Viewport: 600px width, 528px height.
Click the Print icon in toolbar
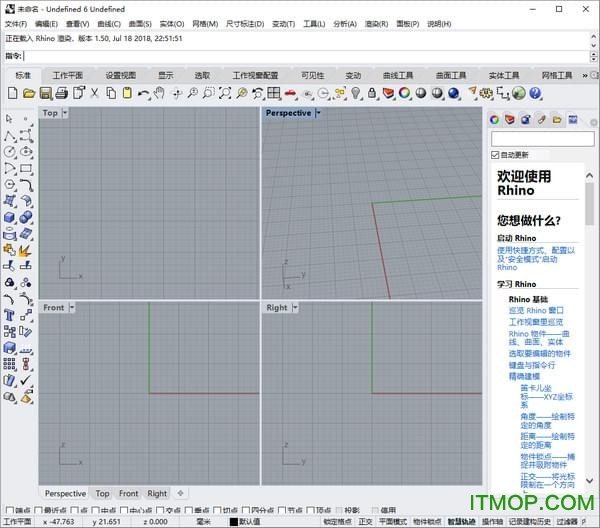point(62,93)
